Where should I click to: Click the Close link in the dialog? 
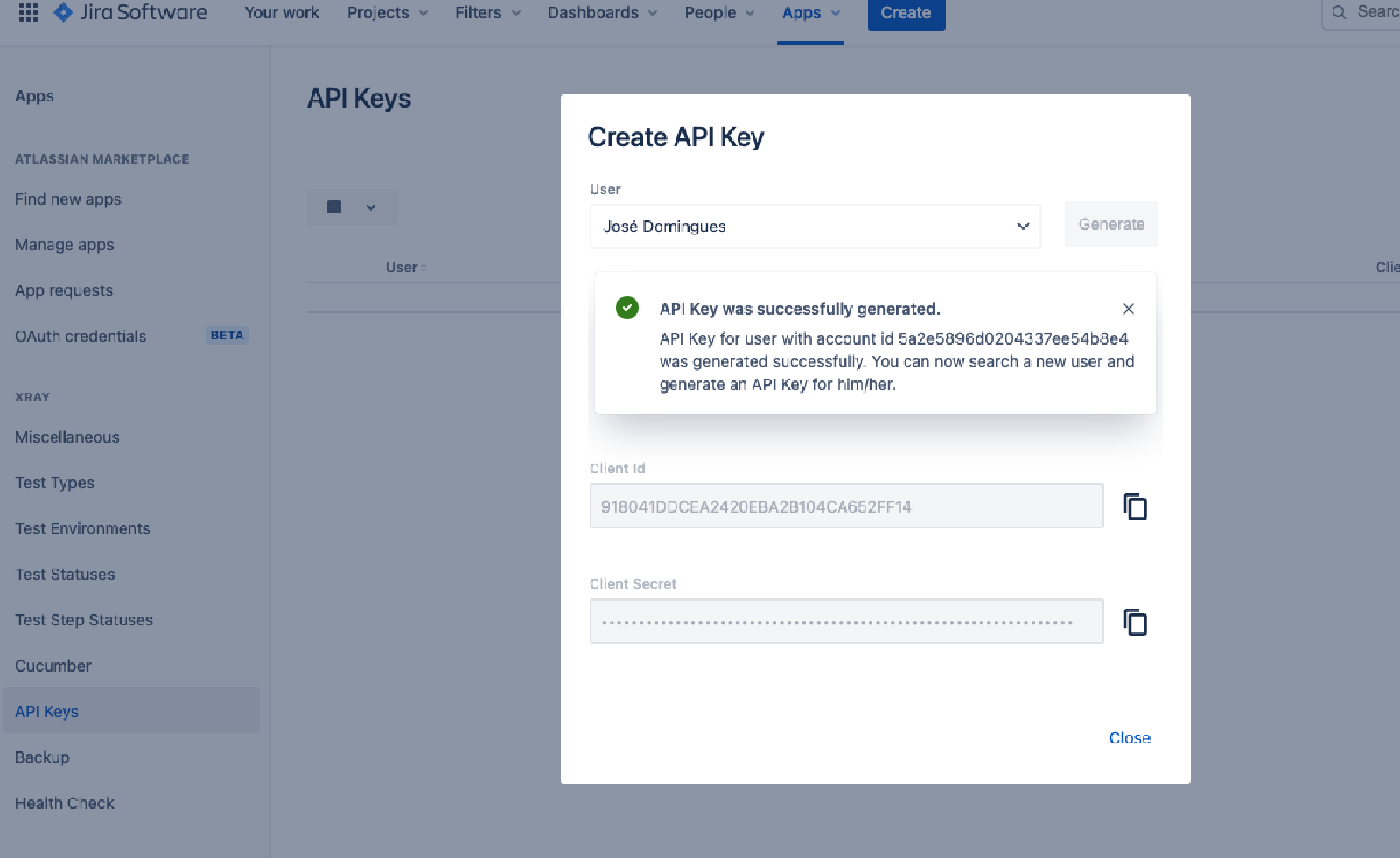pos(1130,737)
